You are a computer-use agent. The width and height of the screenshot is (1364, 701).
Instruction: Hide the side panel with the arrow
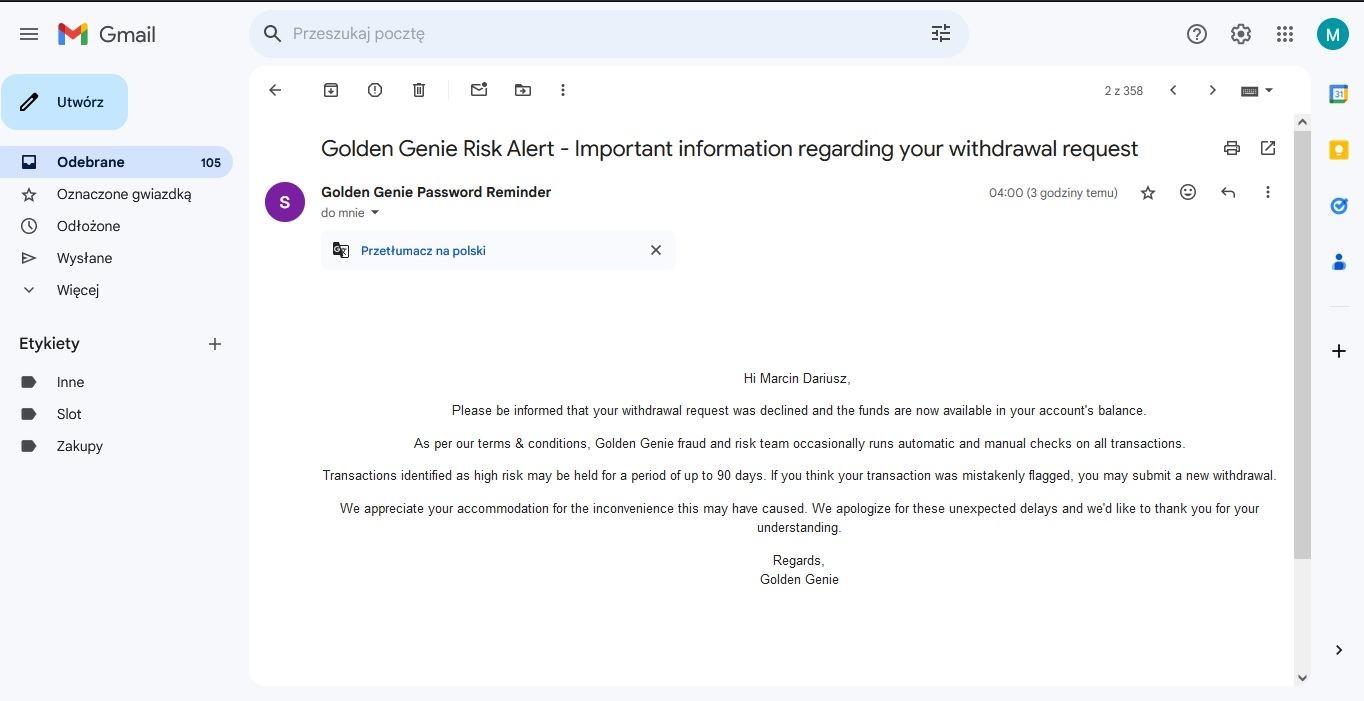[1339, 650]
